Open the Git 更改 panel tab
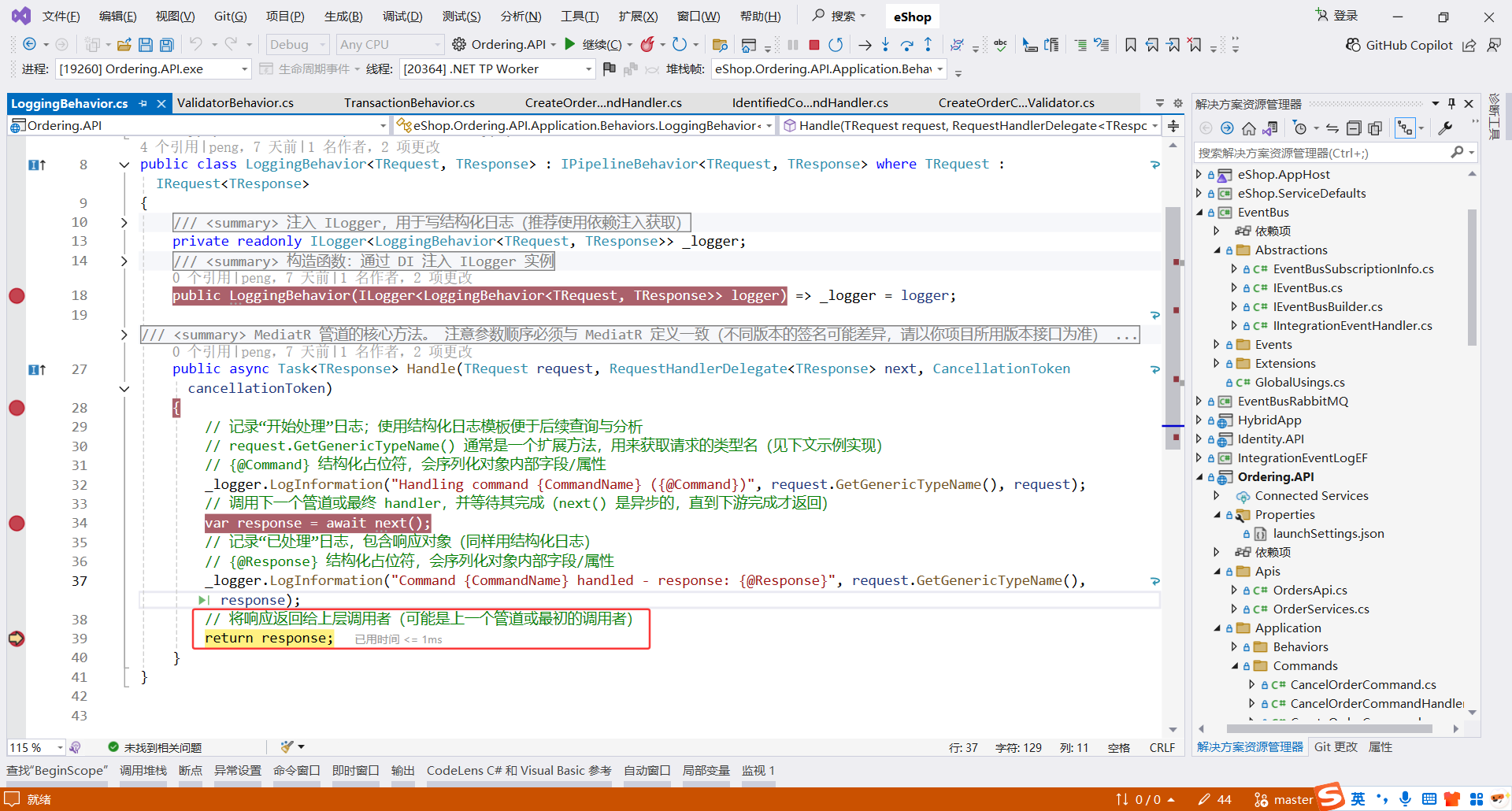This screenshot has width=1512, height=811. pyautogui.click(x=1336, y=746)
